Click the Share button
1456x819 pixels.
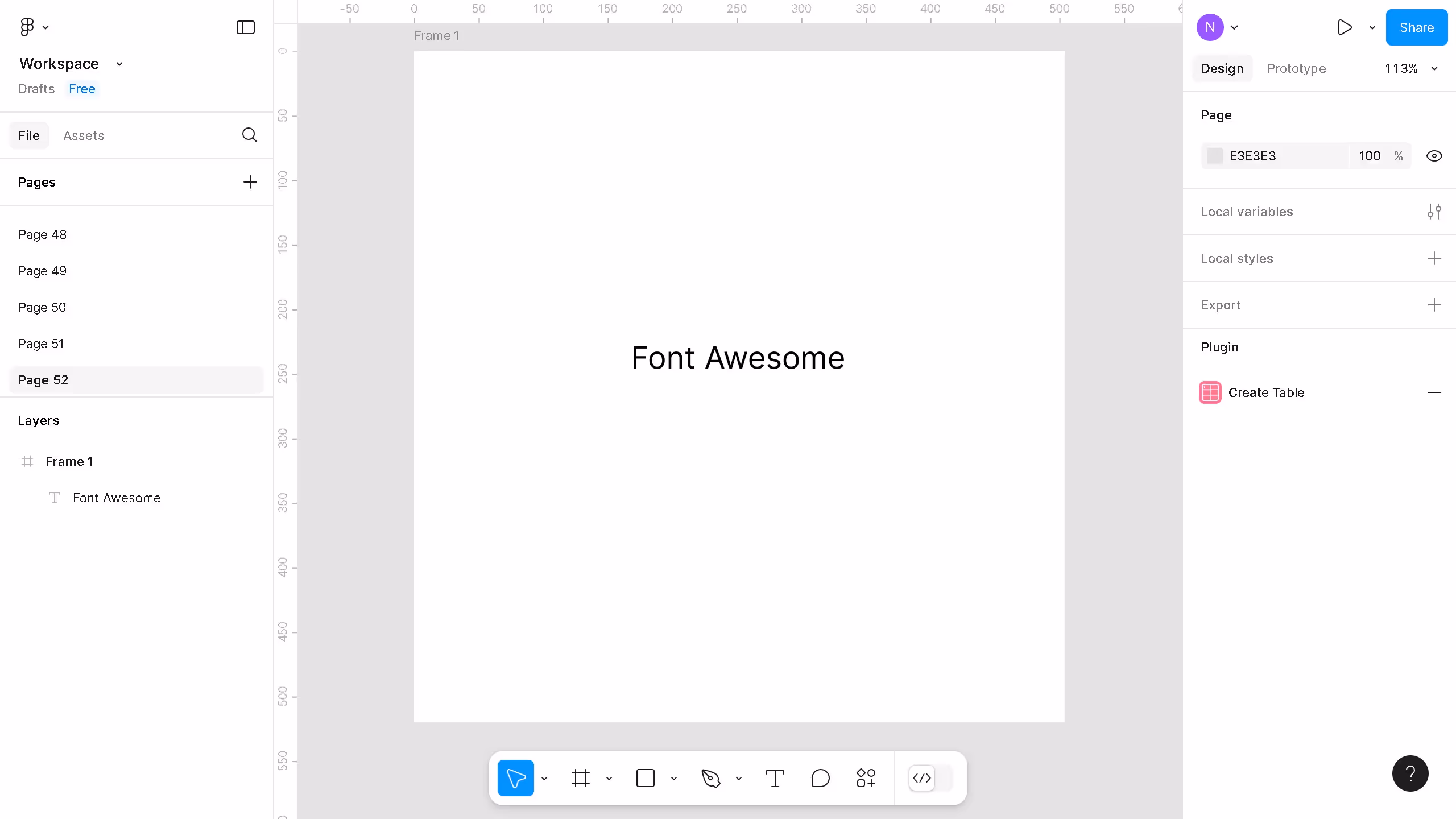pos(1416,27)
